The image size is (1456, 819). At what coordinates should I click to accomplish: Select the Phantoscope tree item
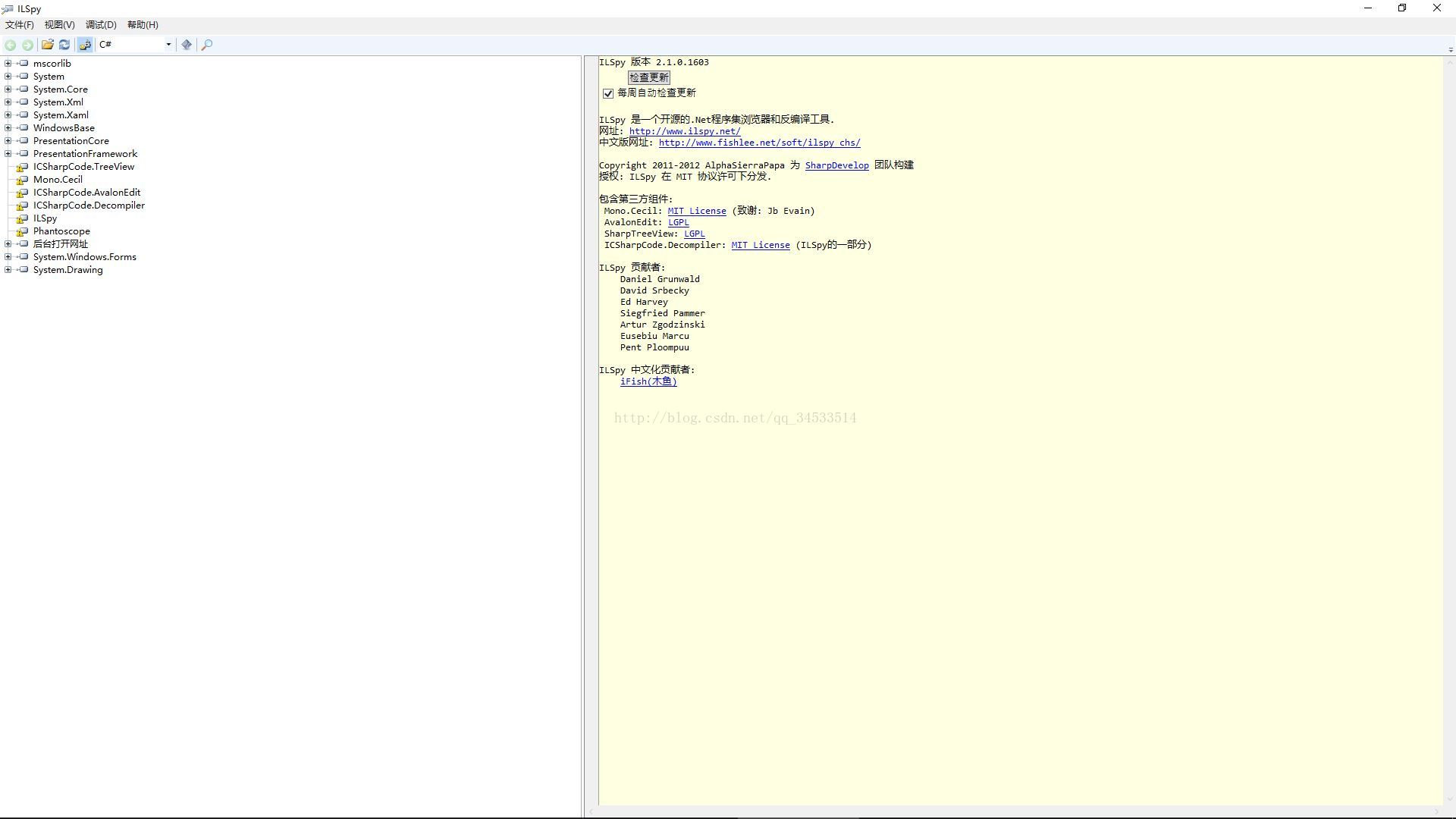click(x=61, y=231)
